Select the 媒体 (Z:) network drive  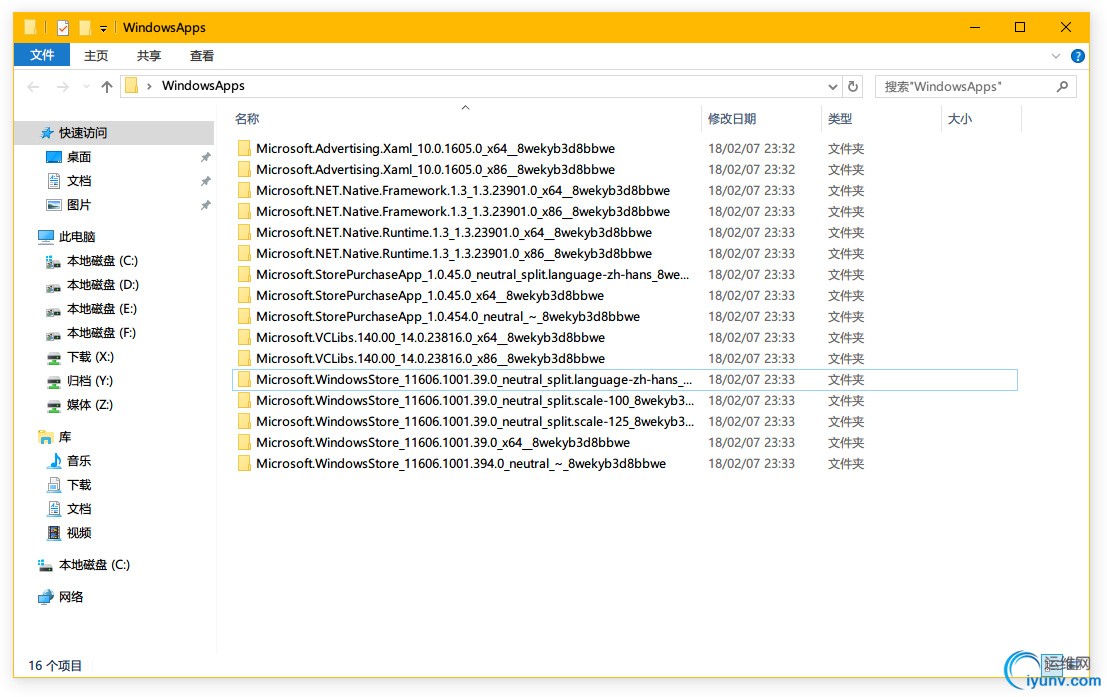[x=89, y=405]
